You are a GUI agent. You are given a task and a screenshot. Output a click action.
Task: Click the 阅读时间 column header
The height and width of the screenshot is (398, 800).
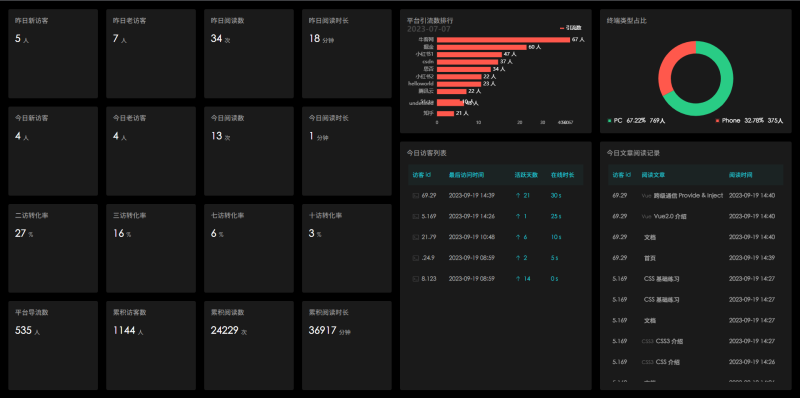click(x=740, y=175)
